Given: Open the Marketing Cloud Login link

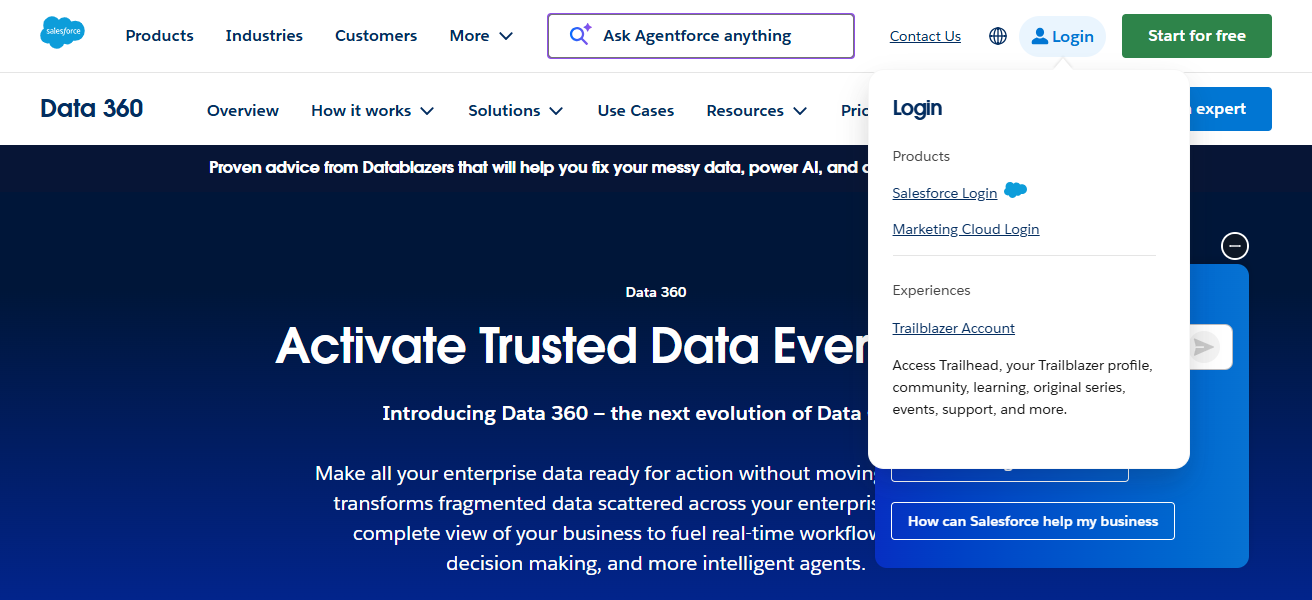Looking at the screenshot, I should pos(966,229).
